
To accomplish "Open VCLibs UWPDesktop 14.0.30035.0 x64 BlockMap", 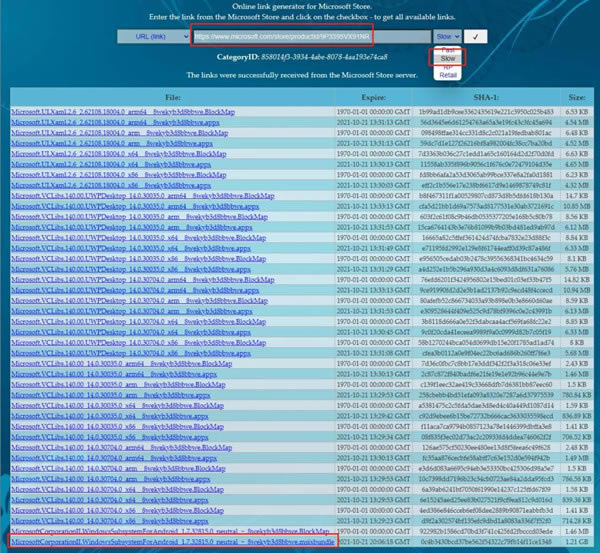I will pyautogui.click(x=139, y=238).
